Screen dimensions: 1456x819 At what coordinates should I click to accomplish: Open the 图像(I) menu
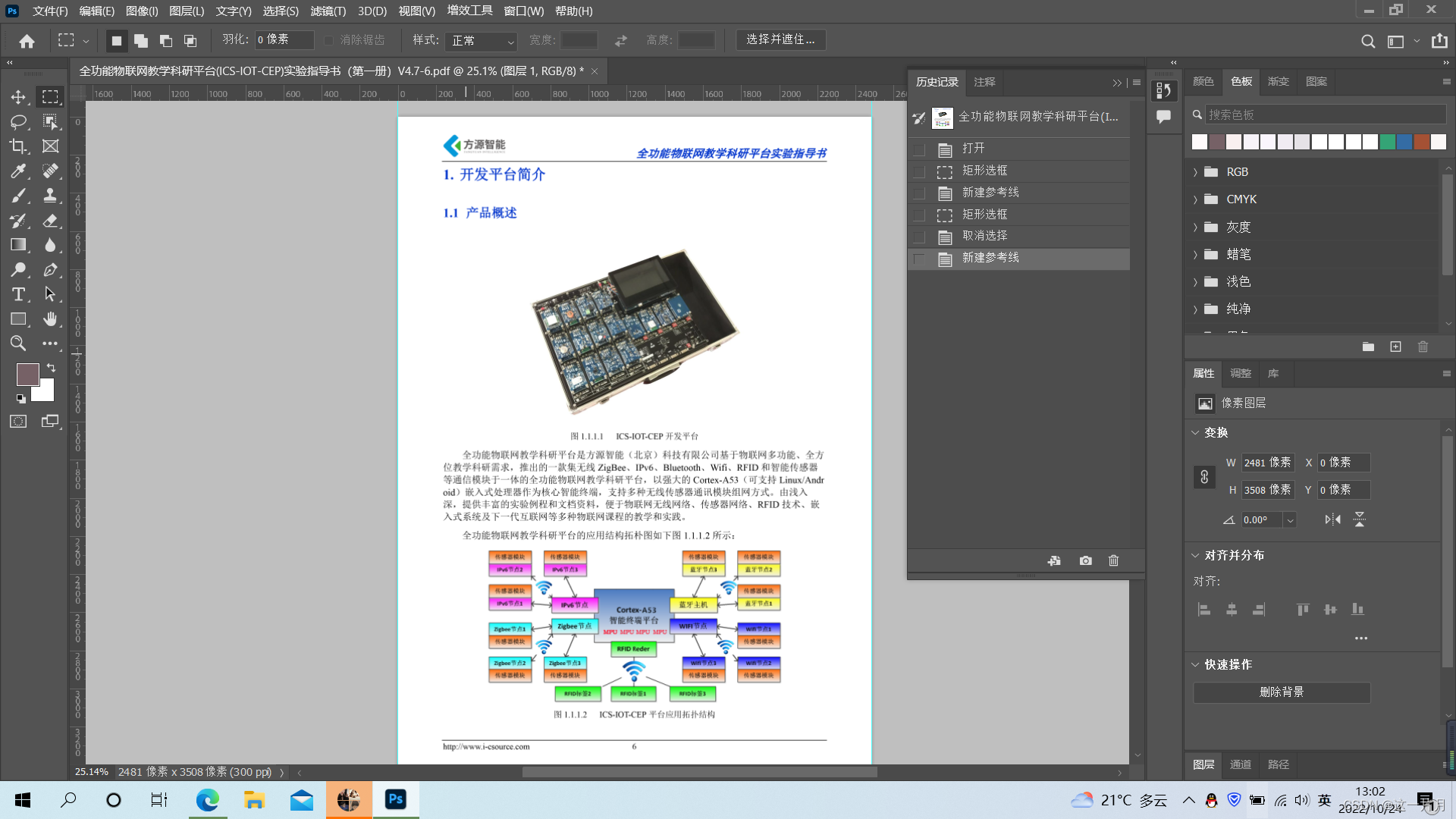[x=142, y=11]
